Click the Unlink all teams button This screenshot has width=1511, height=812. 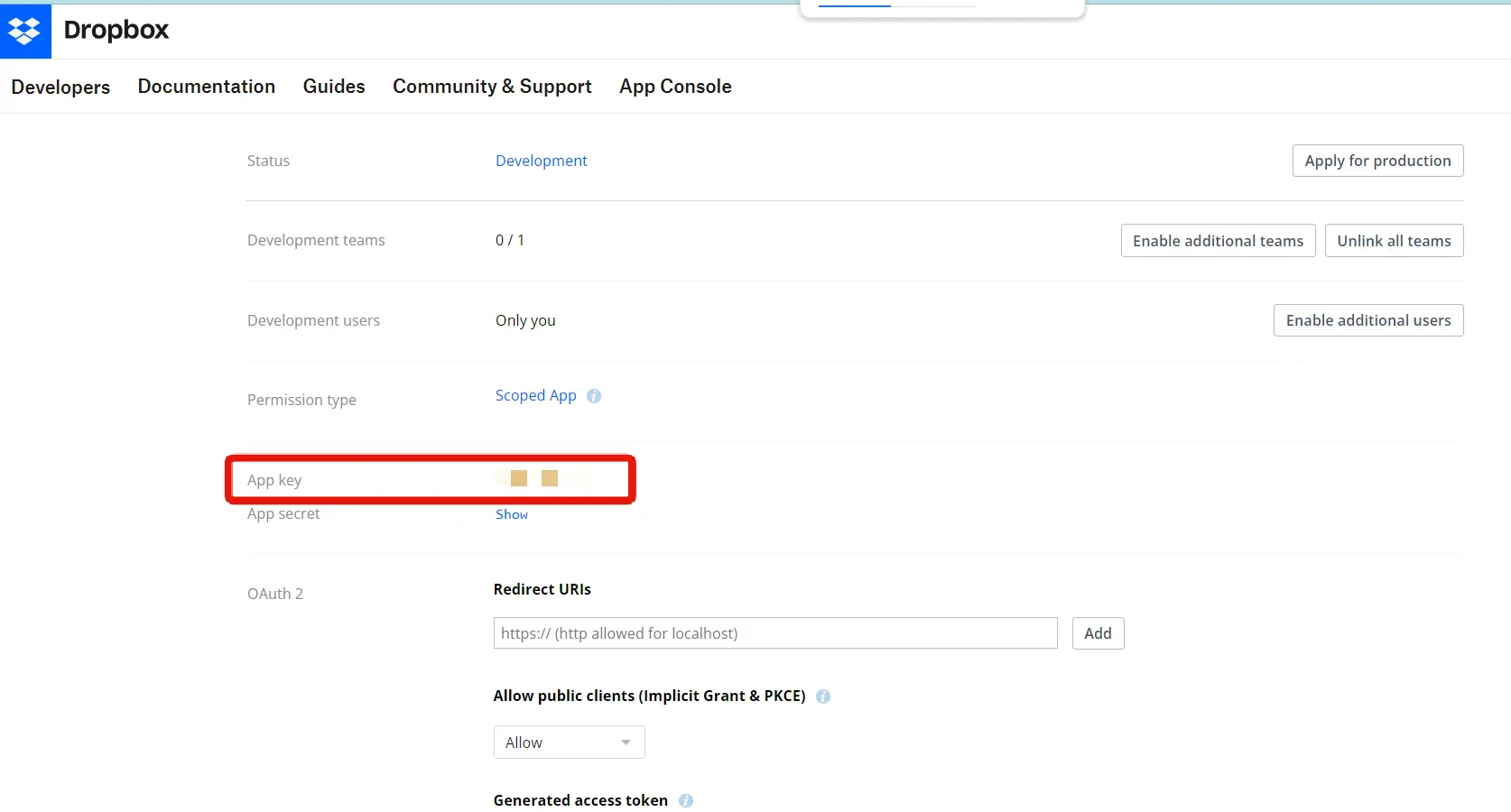[x=1394, y=241]
